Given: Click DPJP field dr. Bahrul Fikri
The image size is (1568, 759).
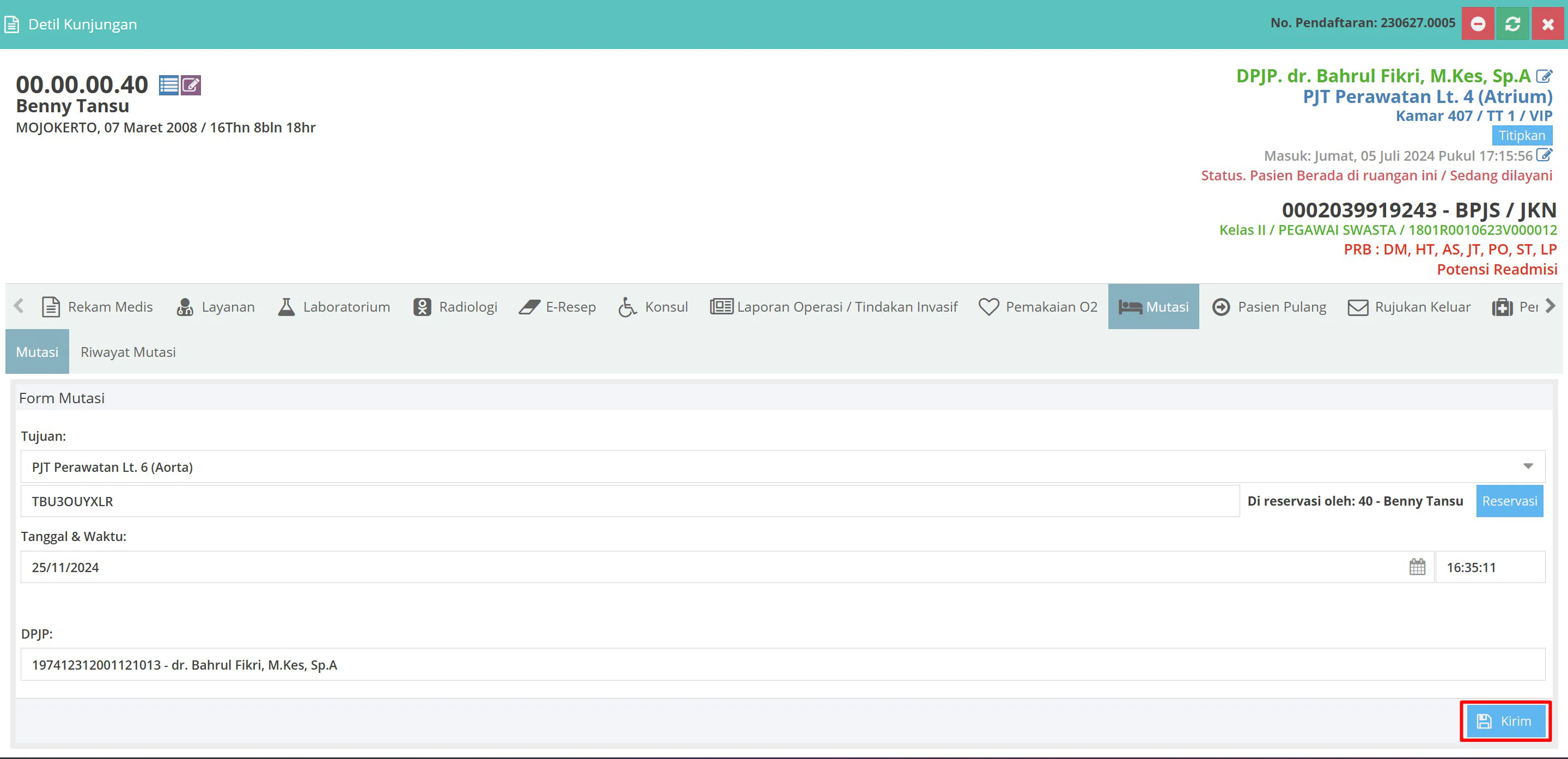Looking at the screenshot, I should tap(782, 664).
